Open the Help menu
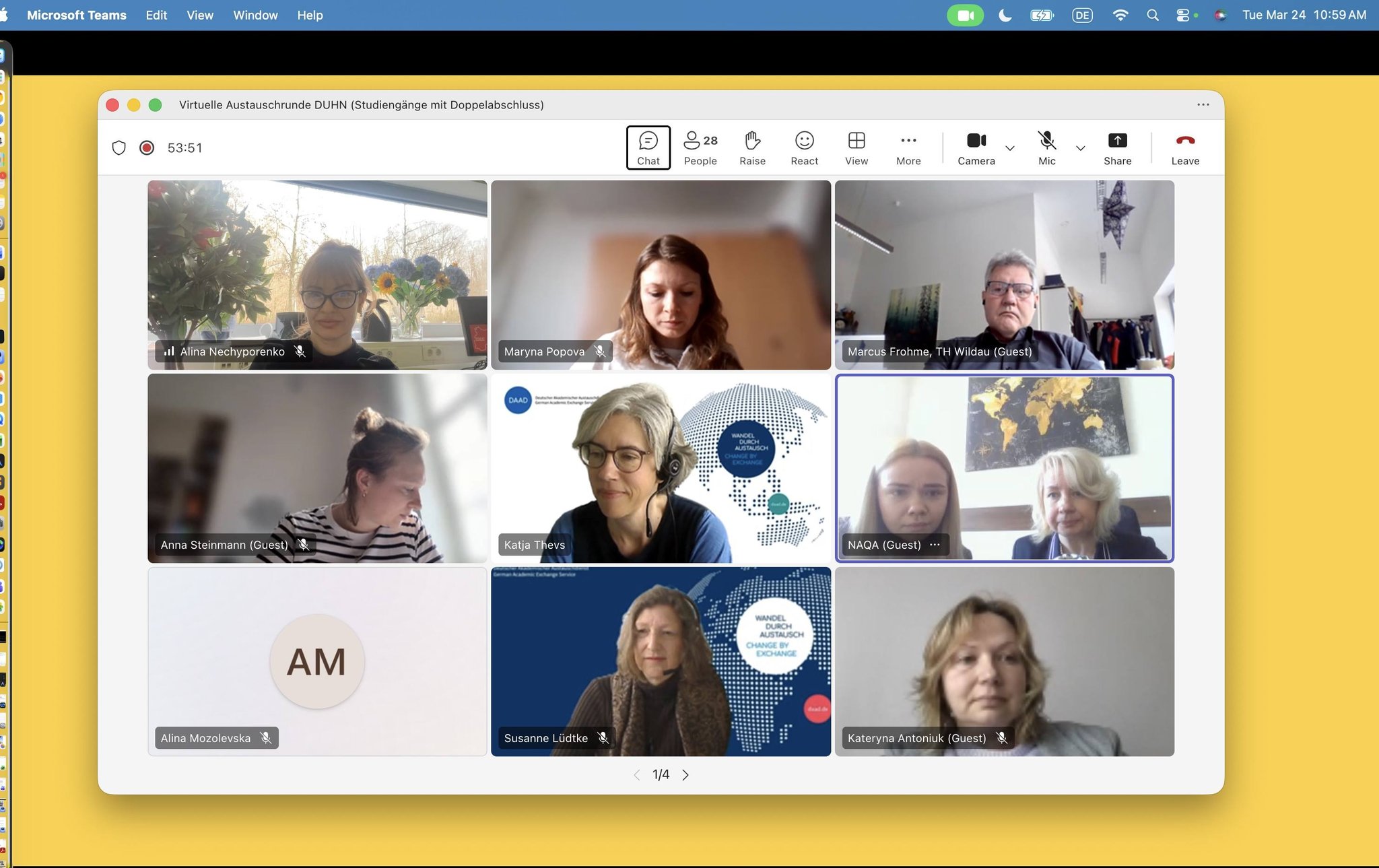The width and height of the screenshot is (1379, 868). 310,15
